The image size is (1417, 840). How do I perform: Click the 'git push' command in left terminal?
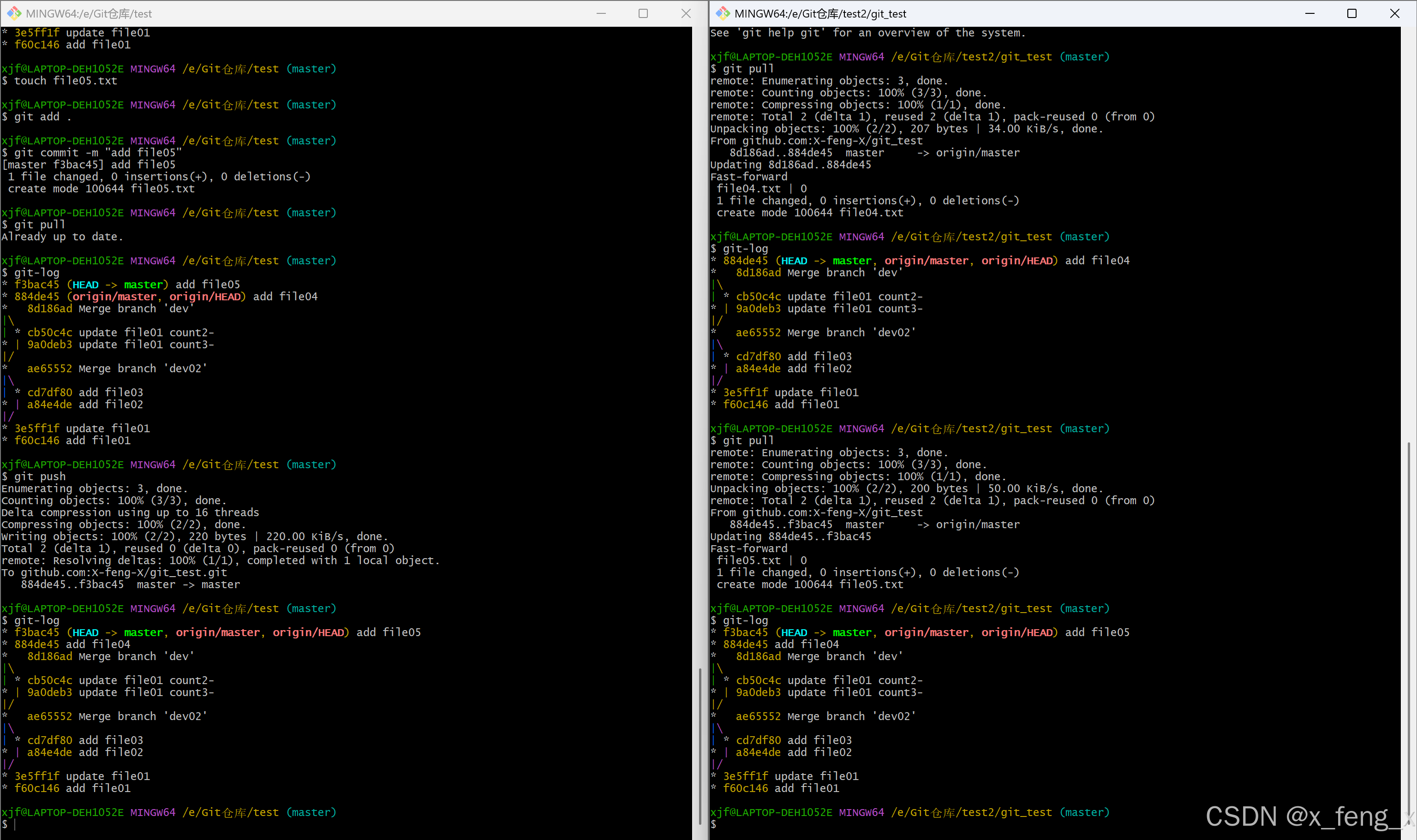pyautogui.click(x=40, y=477)
